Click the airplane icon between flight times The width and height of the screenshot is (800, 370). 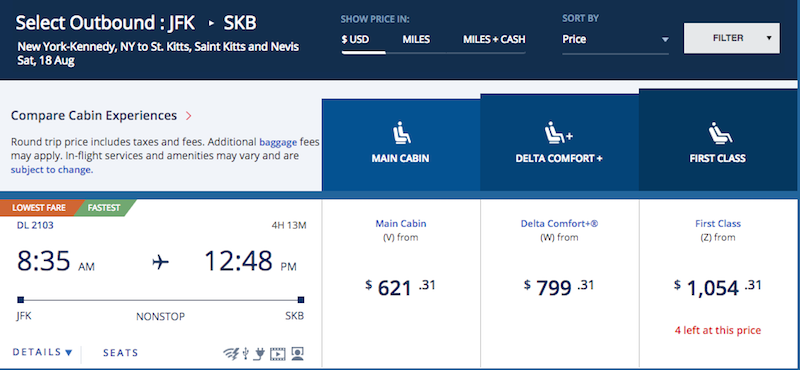(x=160, y=262)
